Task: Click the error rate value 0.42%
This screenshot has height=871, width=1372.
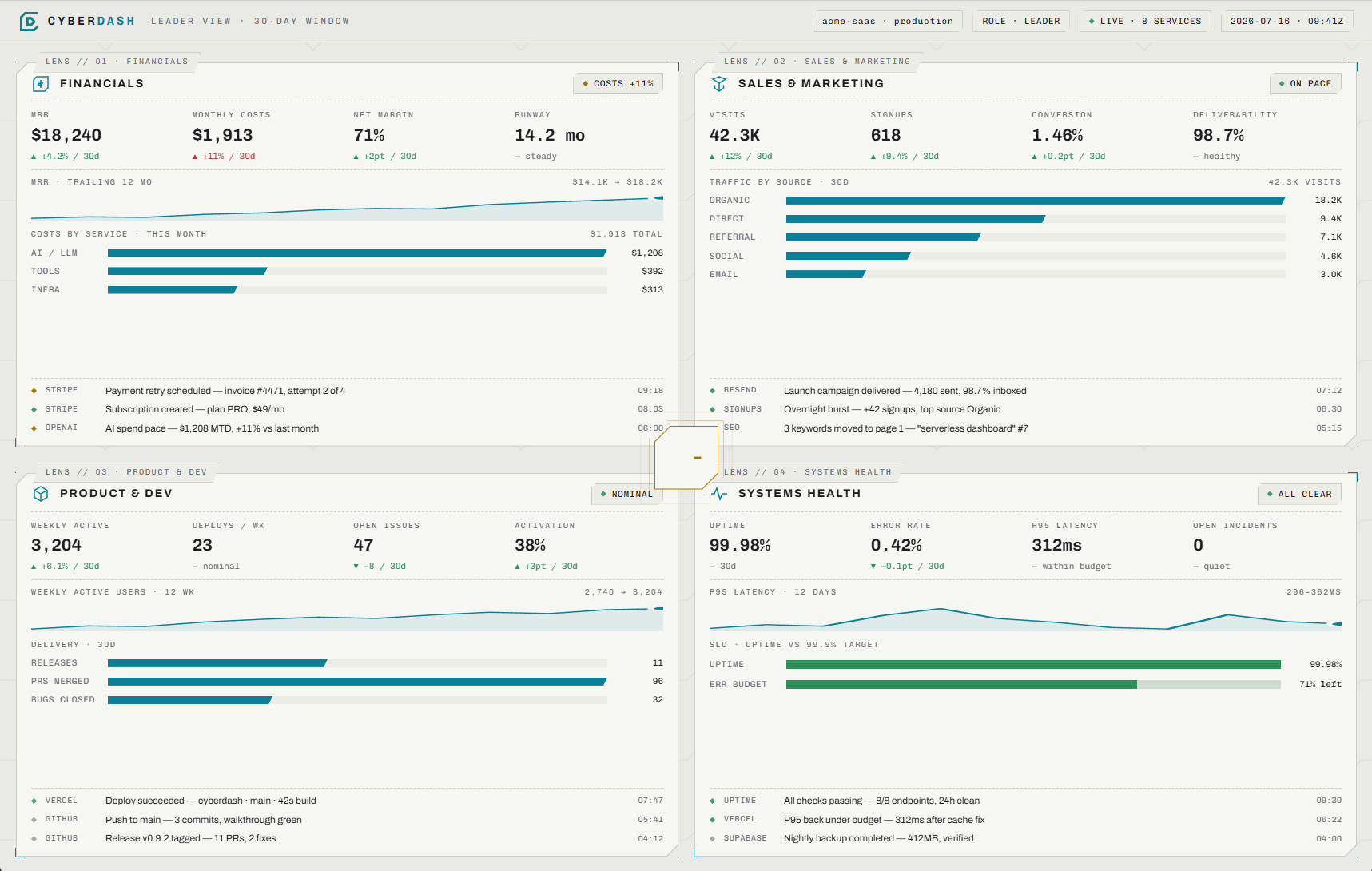Action: pyautogui.click(x=897, y=546)
